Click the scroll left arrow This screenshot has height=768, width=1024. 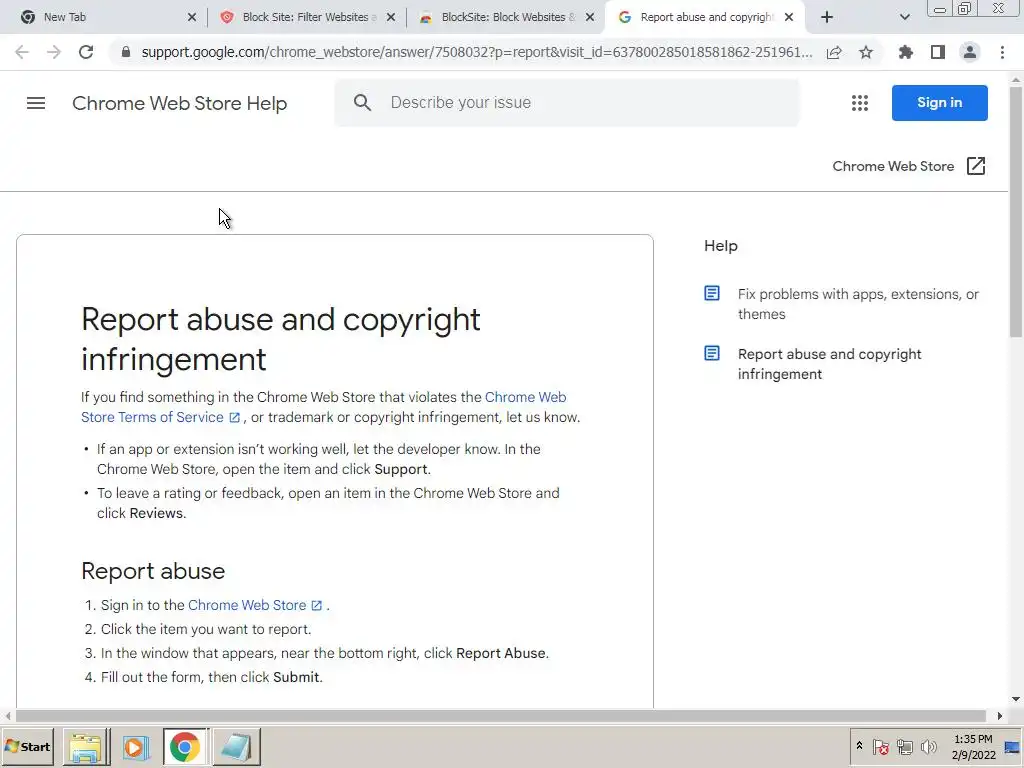click(x=8, y=716)
